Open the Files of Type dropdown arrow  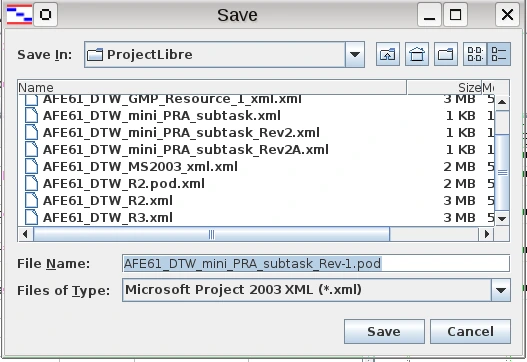tap(501, 290)
